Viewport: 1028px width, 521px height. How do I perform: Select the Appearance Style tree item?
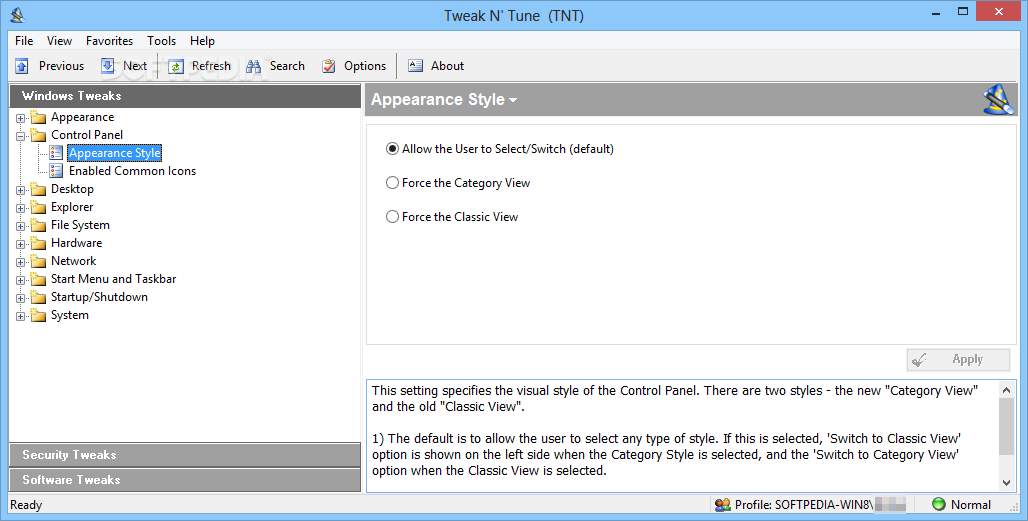pyautogui.click(x=115, y=153)
